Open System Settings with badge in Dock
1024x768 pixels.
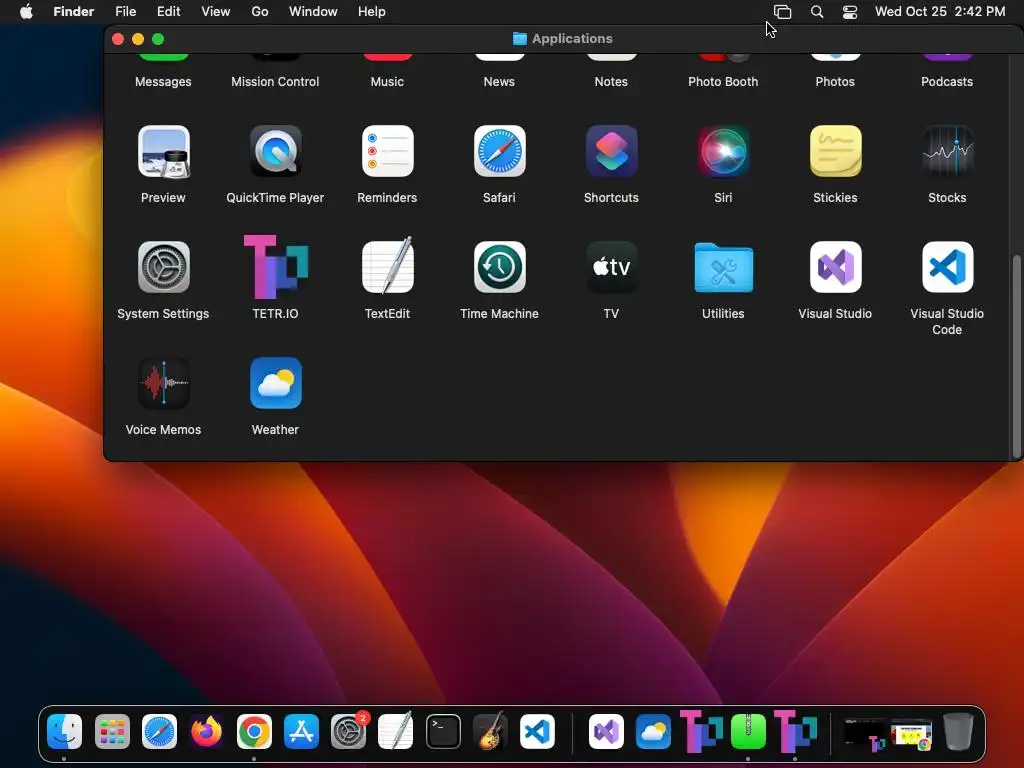click(349, 731)
